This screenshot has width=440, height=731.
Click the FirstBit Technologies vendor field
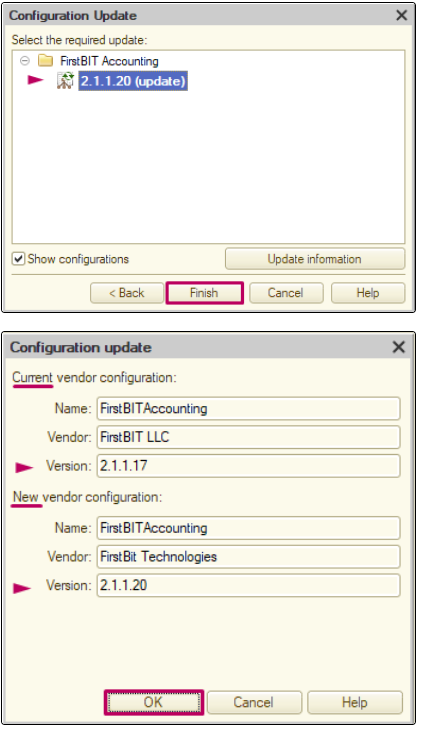point(248,557)
